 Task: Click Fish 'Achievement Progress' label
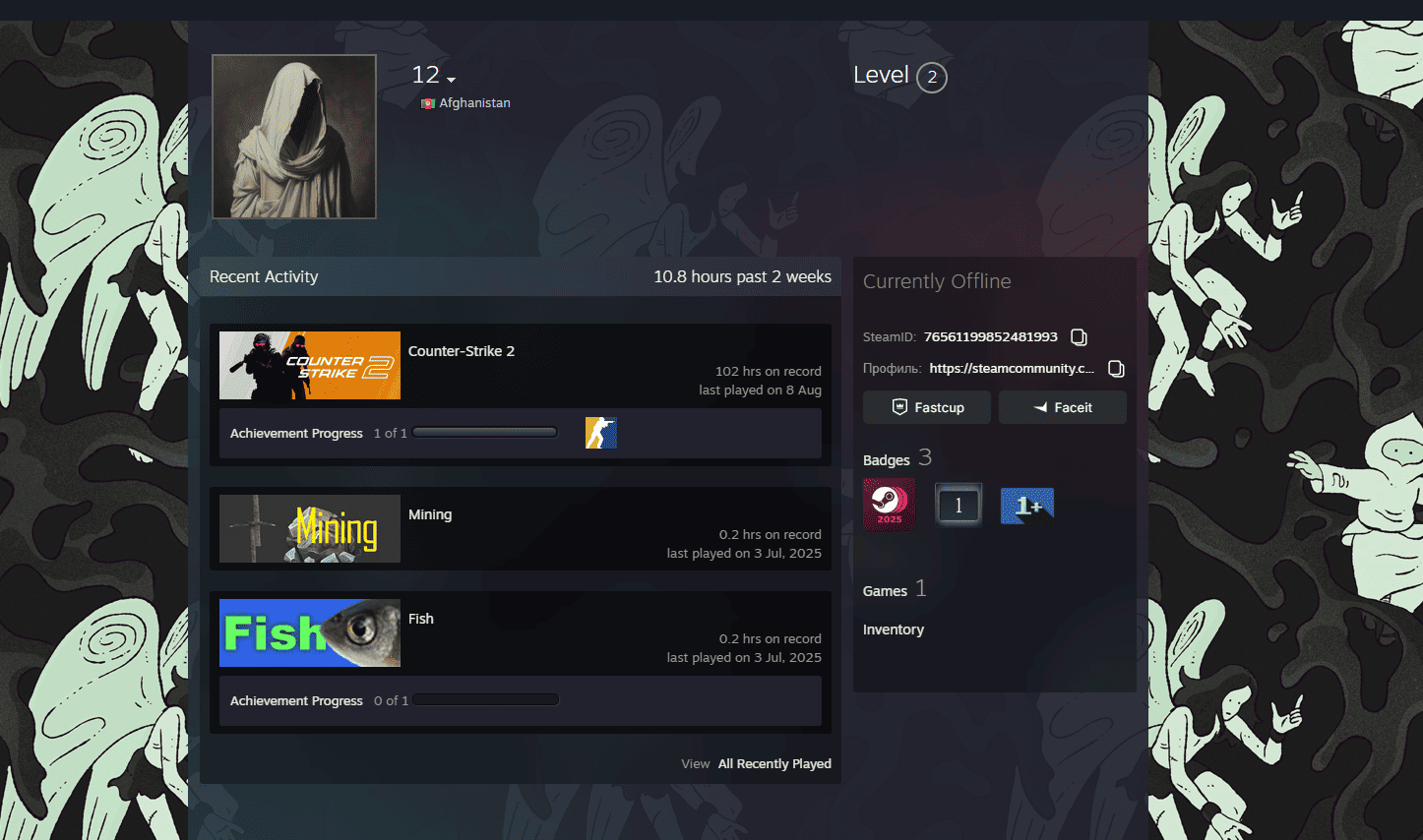(296, 701)
